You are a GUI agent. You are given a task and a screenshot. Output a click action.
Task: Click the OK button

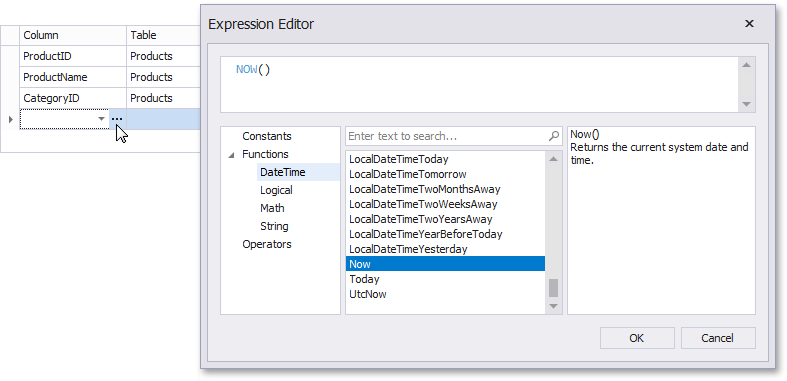coord(637,338)
